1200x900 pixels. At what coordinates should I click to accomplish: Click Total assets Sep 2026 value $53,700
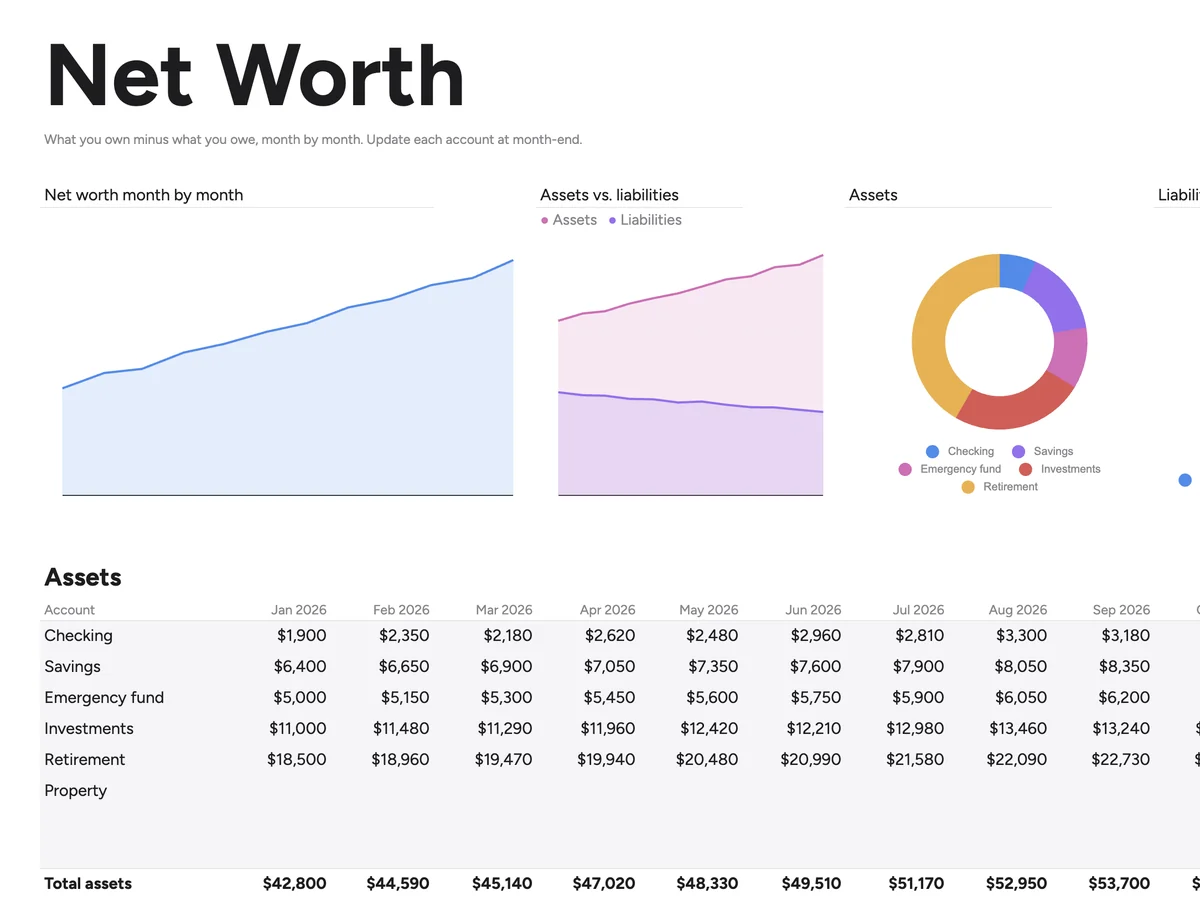(x=1120, y=884)
